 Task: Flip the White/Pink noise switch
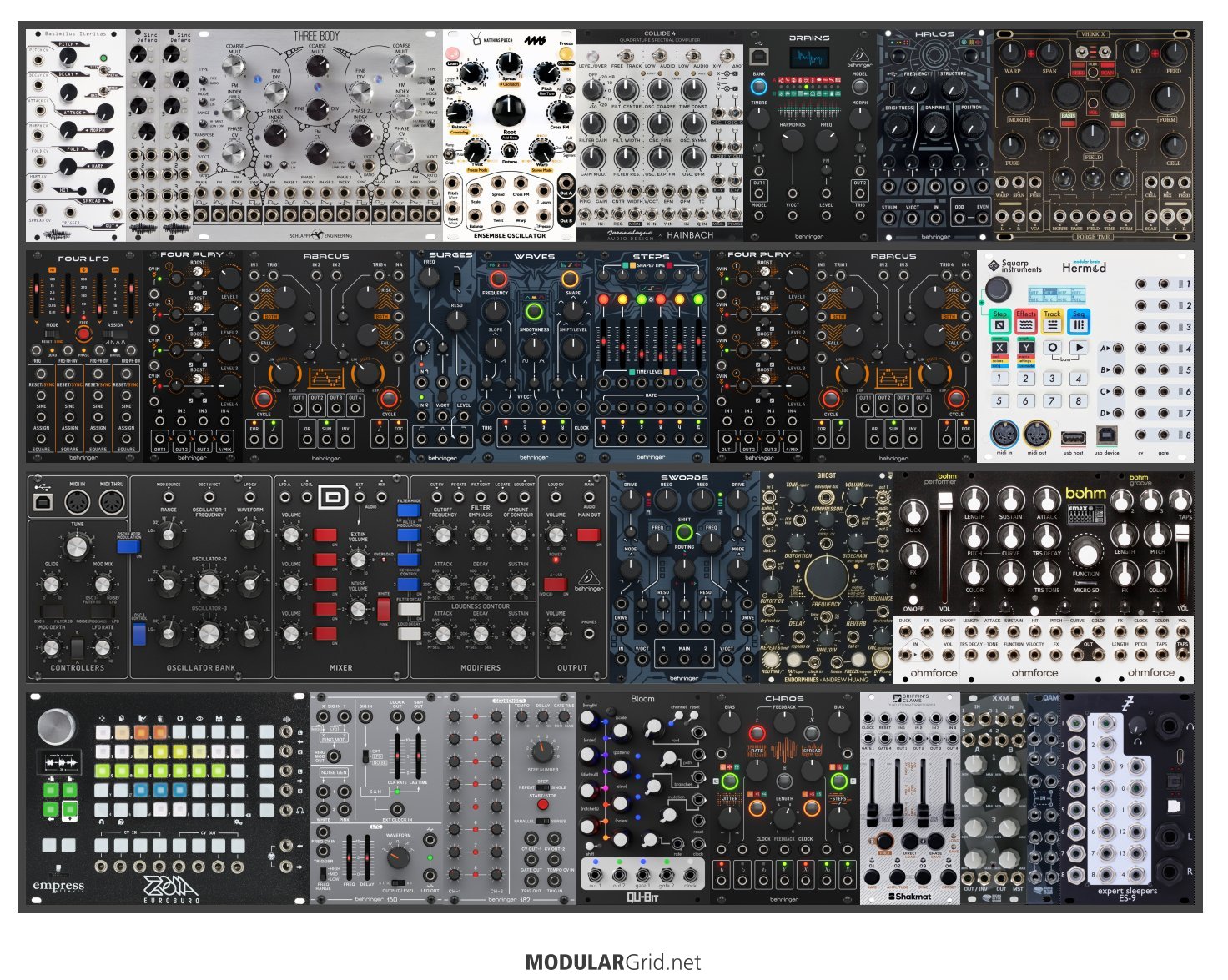[383, 608]
